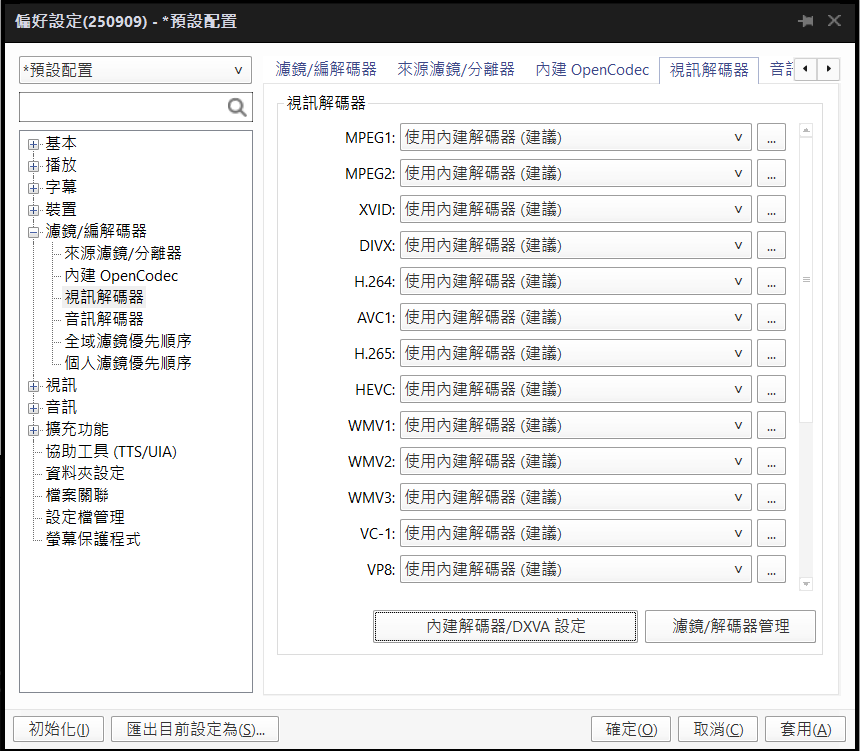This screenshot has width=860, height=751.
Task: Switch to the 內建 OpenCodec tab
Action: [592, 70]
